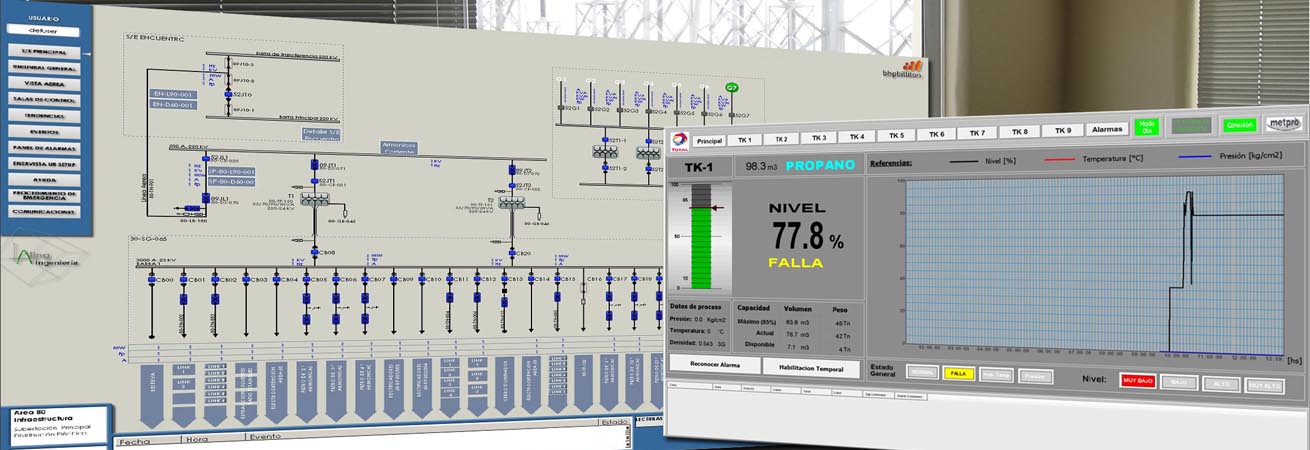Click the user name field
This screenshot has width=1310, height=450.
pos(45,31)
